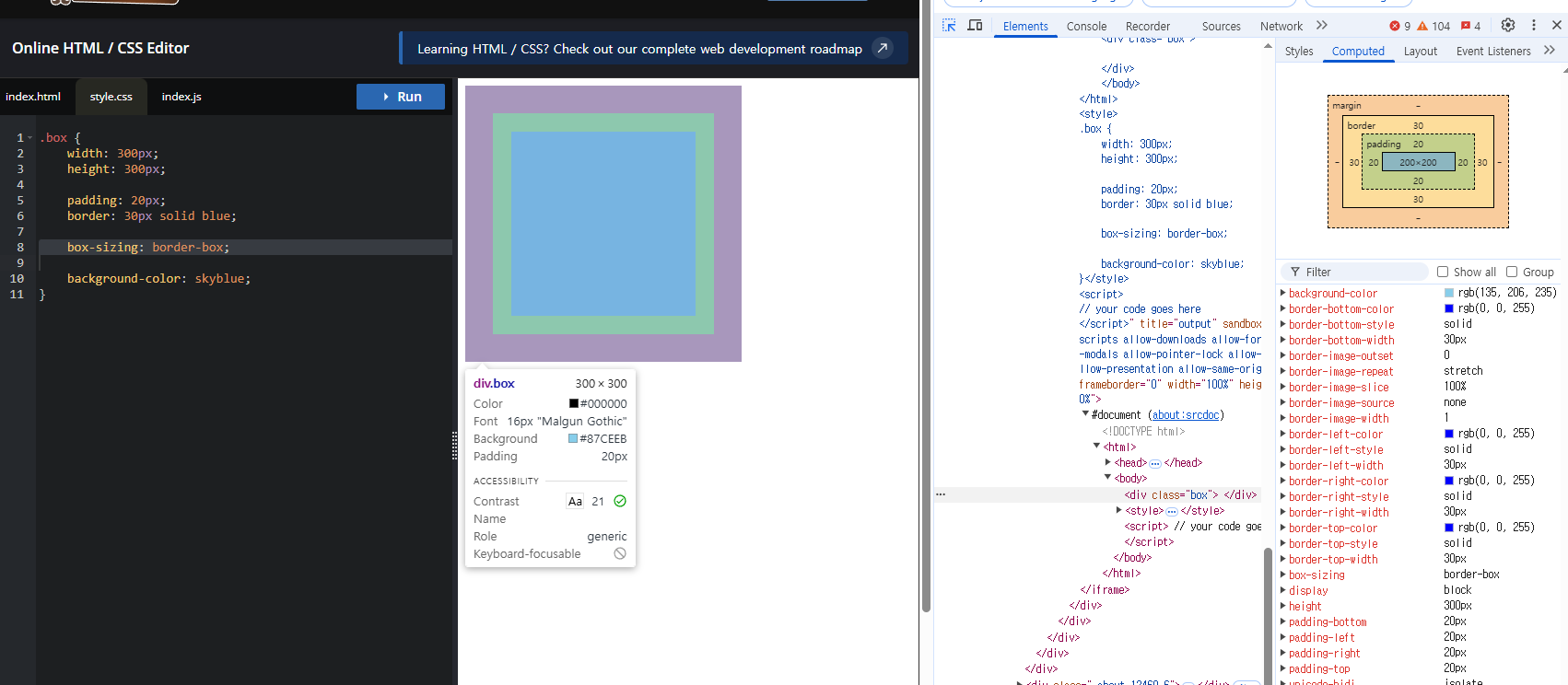Click the red error count indicator
The image size is (1568, 685).
coord(1400,26)
